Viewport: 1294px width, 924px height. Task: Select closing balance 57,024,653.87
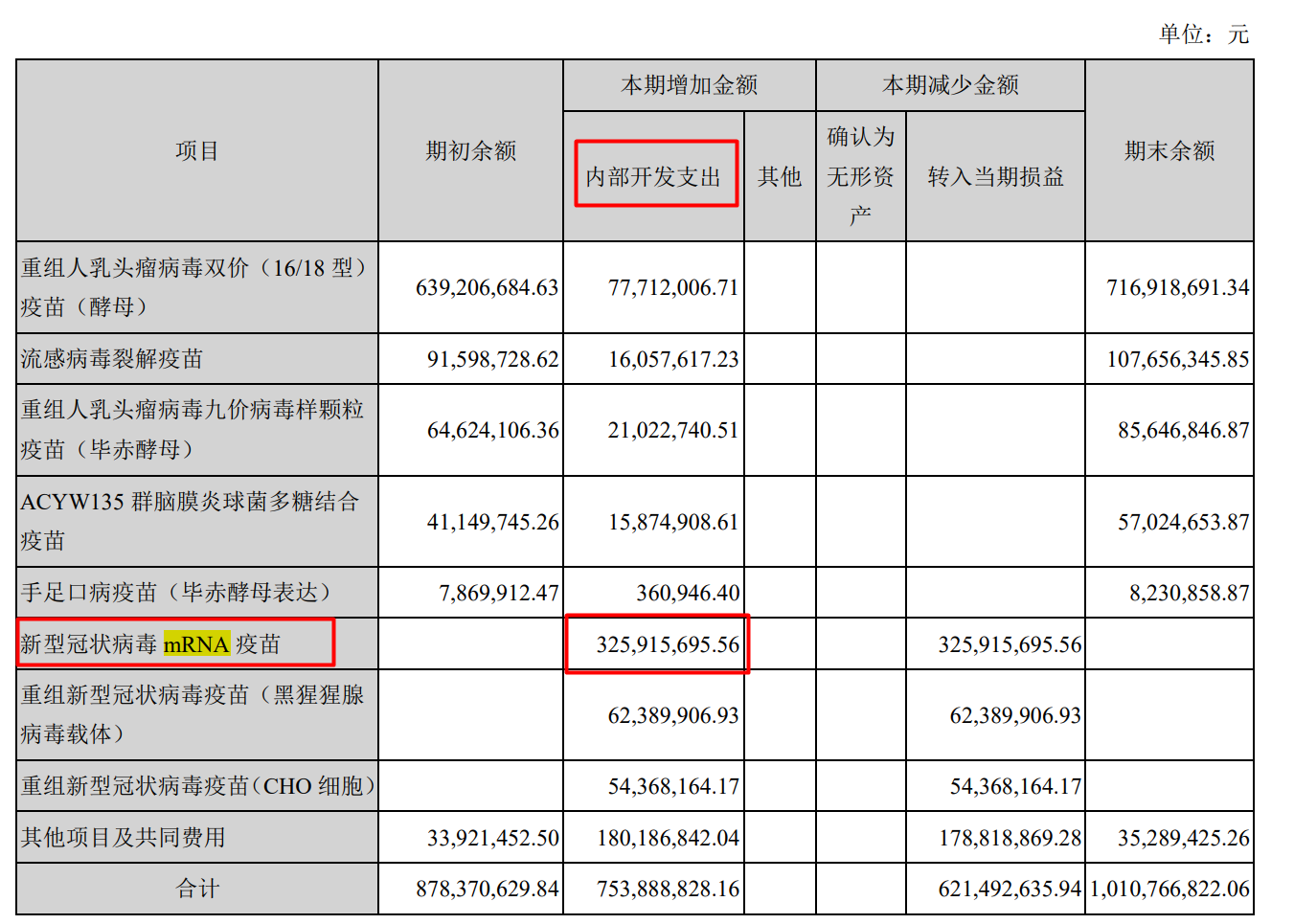point(1184,522)
